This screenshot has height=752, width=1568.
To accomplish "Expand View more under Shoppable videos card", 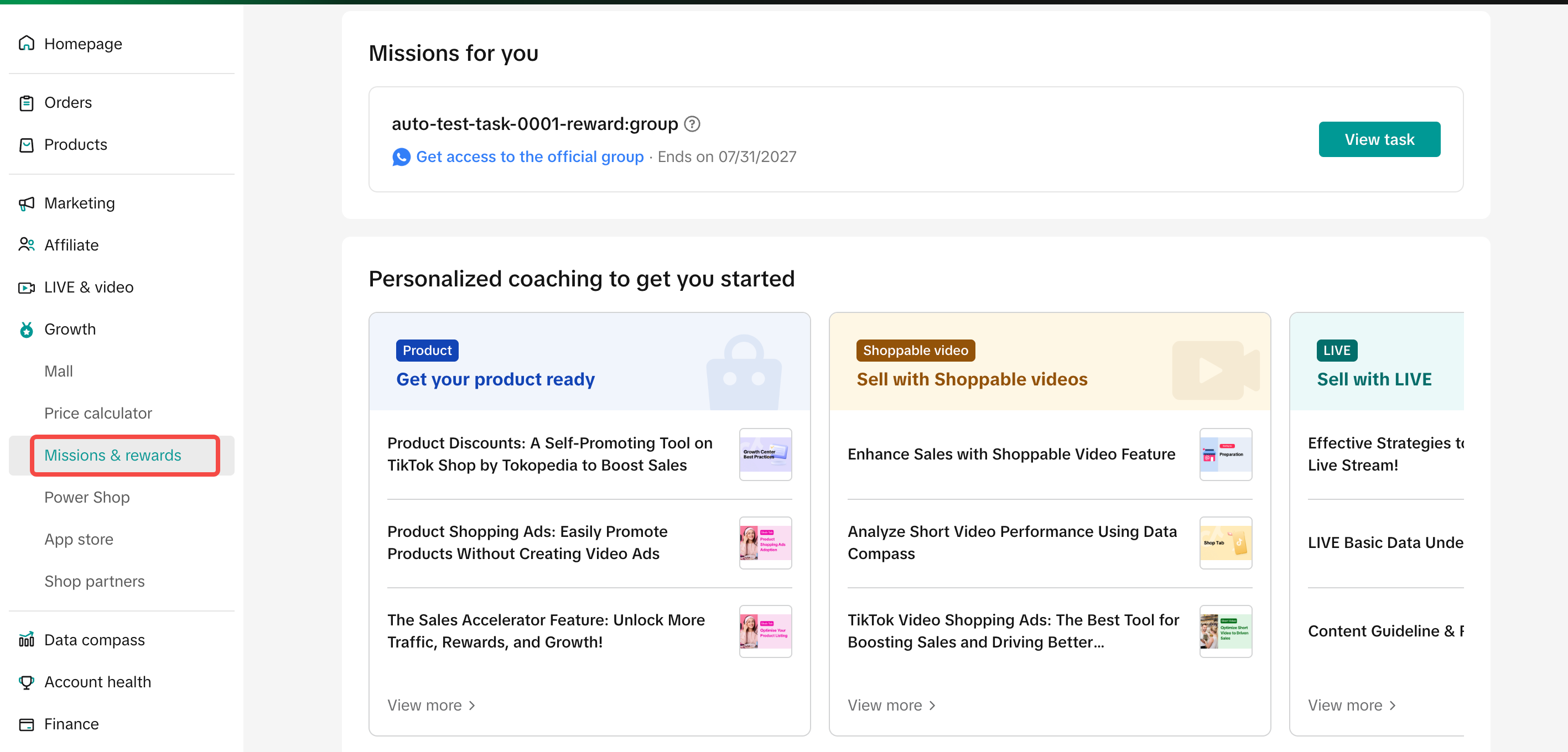I will click(x=891, y=705).
